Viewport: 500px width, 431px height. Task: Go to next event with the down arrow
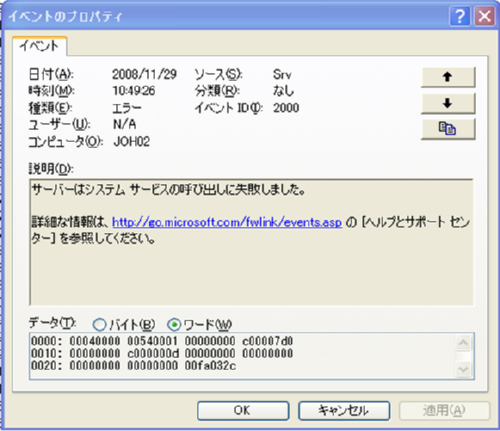448,103
